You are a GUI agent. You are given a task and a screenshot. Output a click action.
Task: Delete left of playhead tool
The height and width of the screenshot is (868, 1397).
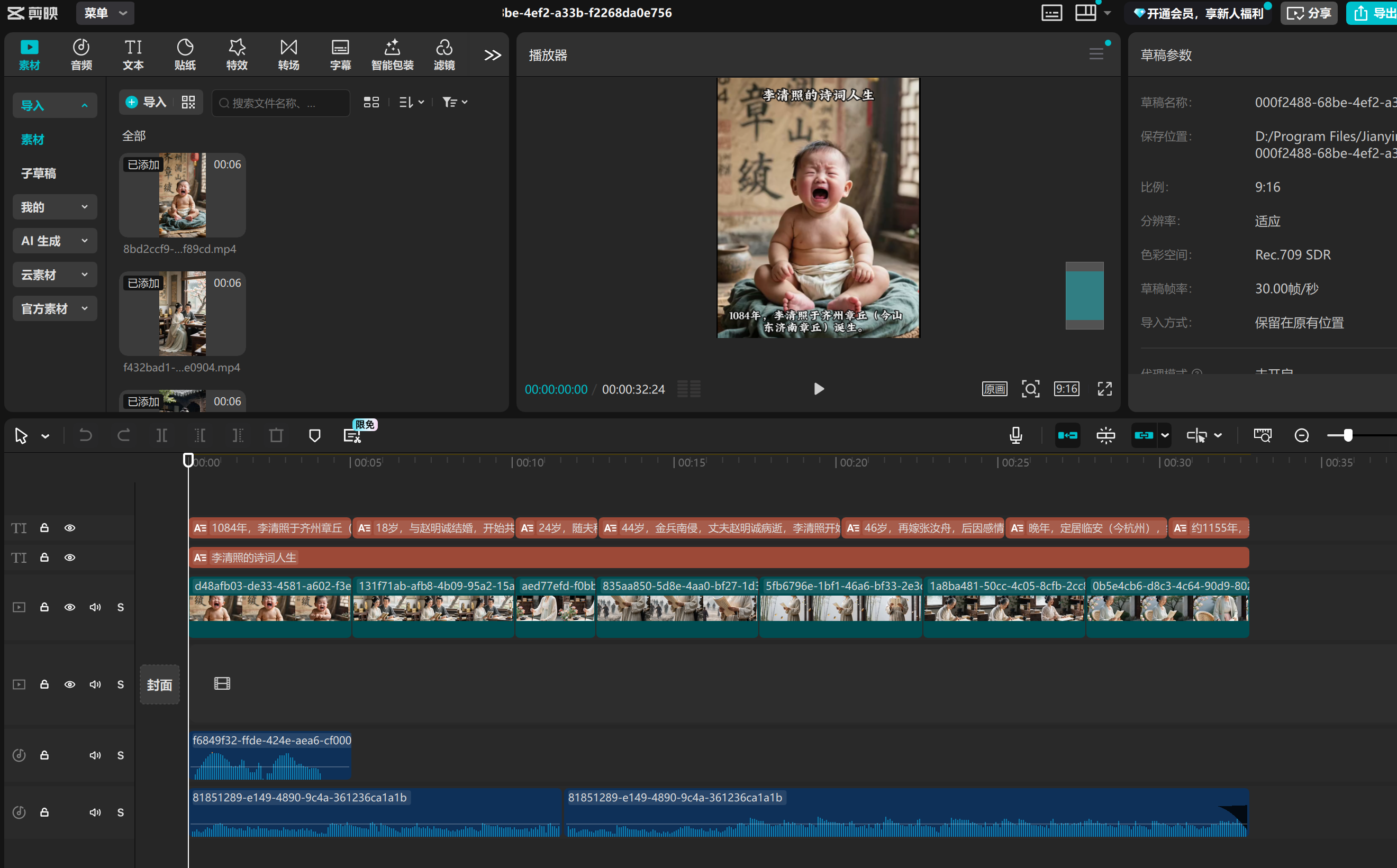(x=200, y=435)
